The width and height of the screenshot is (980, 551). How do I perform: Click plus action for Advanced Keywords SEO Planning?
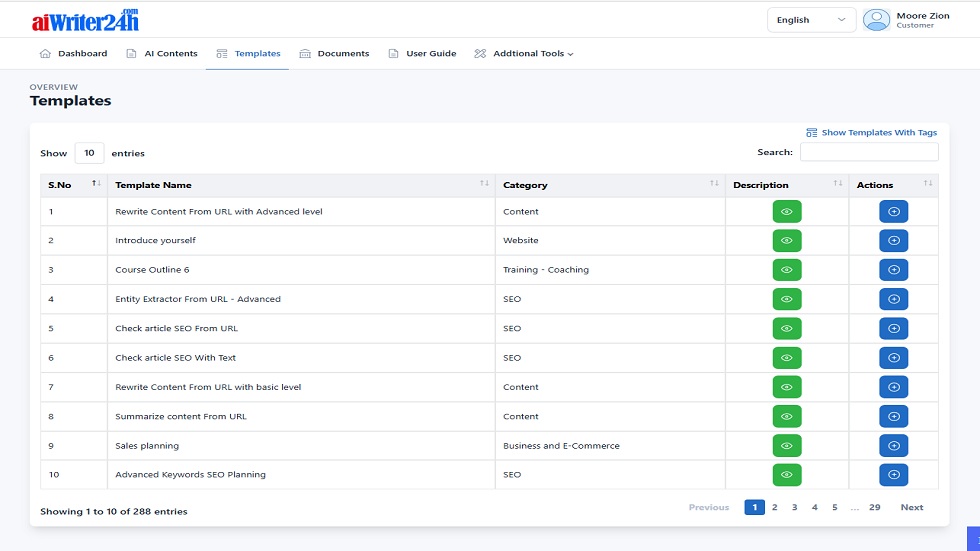click(893, 475)
